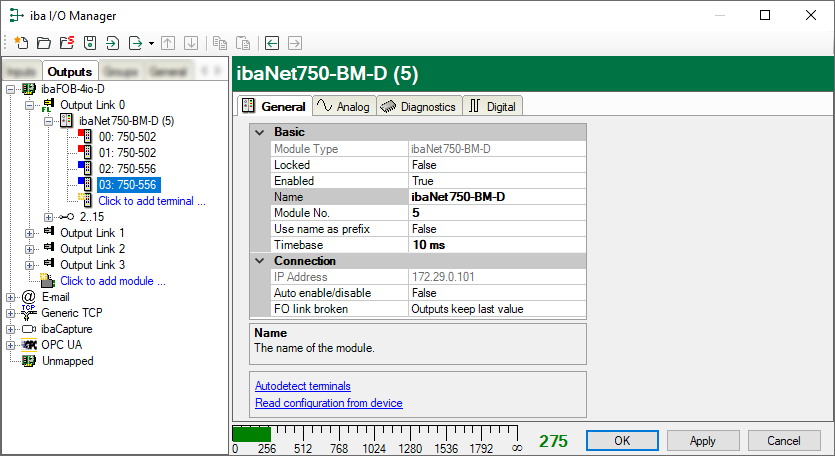Screen dimensions: 835x456
Task: Click the green back arrow icon
Action: click(272, 43)
